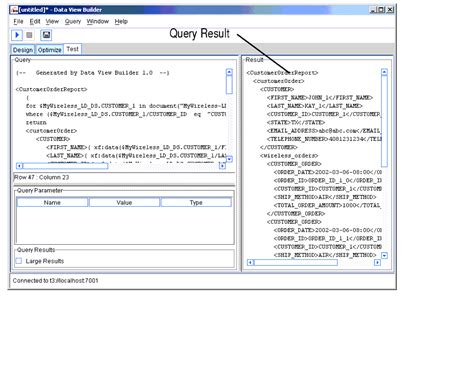Click the Result pane scroll right arrow
Viewport: 474px width, 369px height.
pyautogui.click(x=377, y=263)
